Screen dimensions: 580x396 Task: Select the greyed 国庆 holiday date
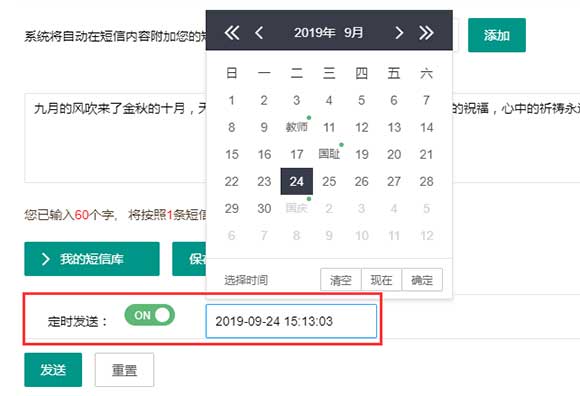pos(297,208)
